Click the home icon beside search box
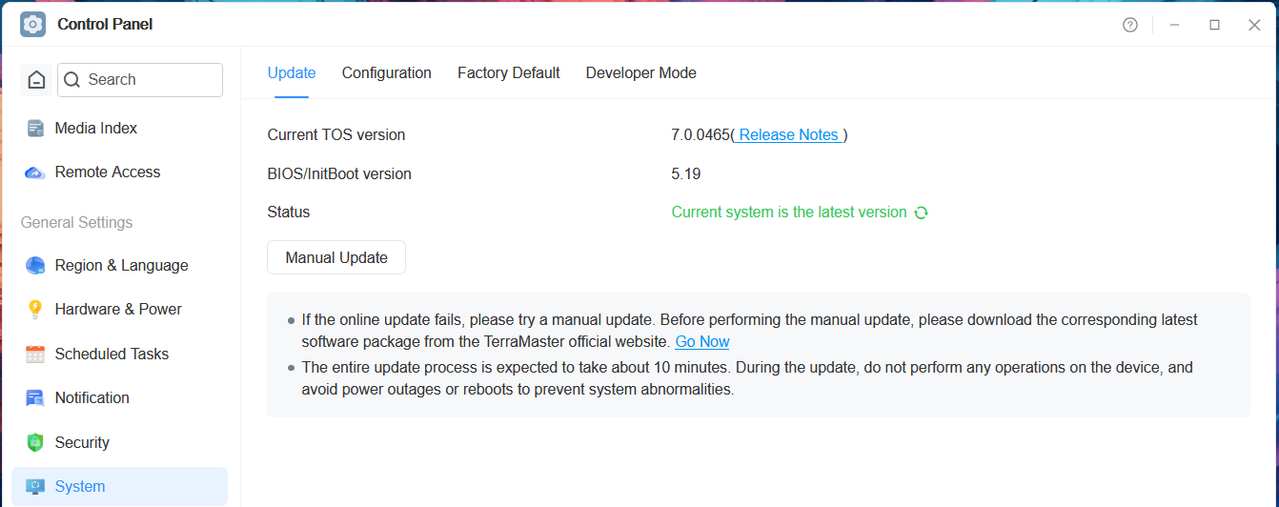This screenshot has height=507, width=1279. [37, 80]
